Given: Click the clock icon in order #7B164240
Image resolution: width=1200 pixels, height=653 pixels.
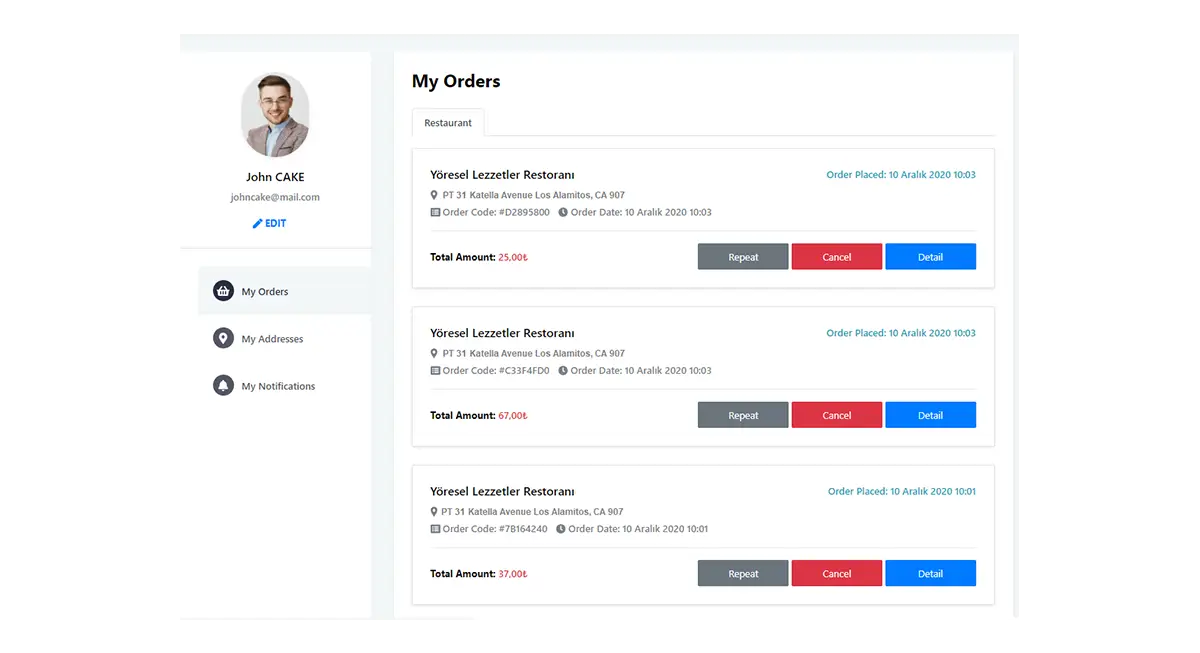Looking at the screenshot, I should [x=561, y=528].
